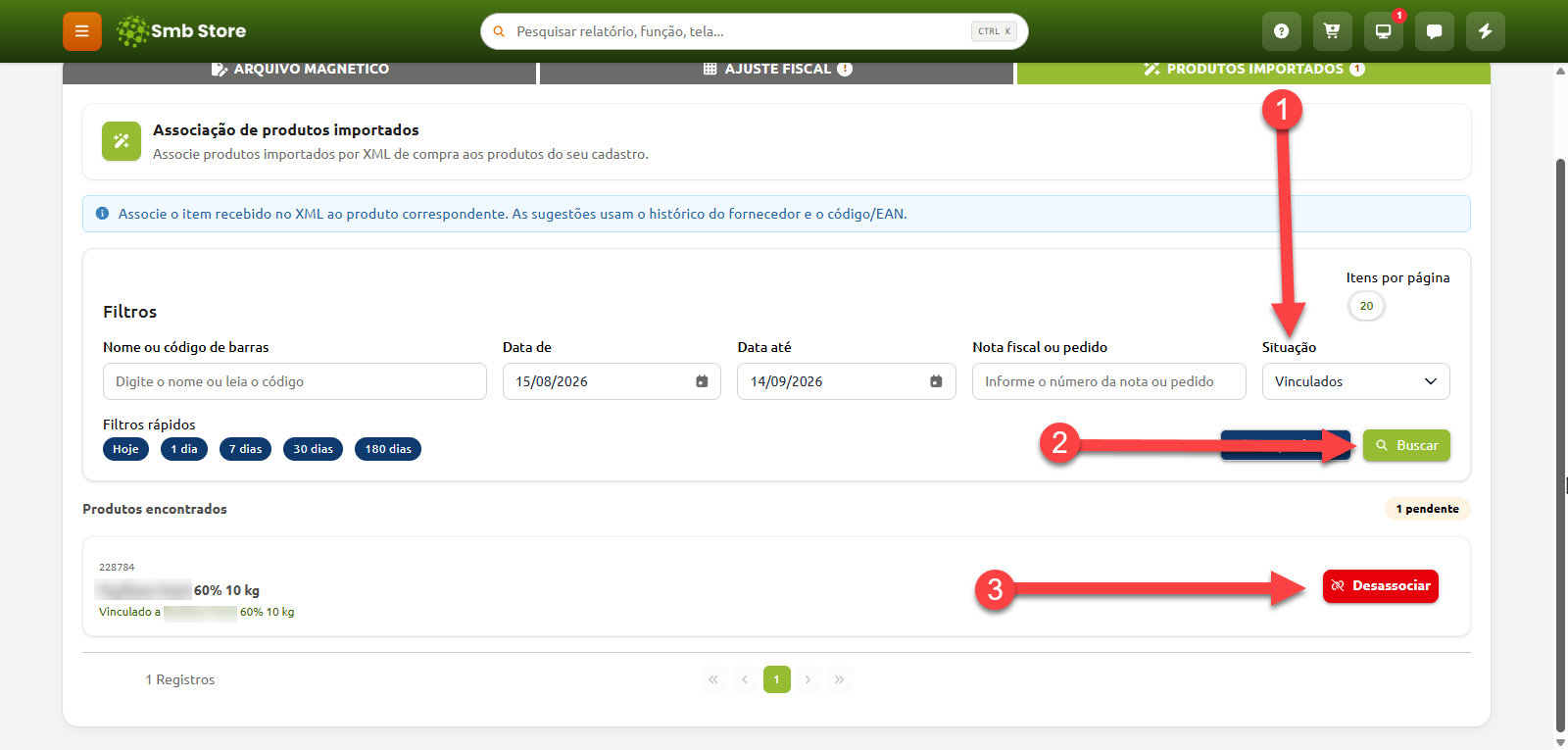Expand the Situação dropdown showing Vinculados
This screenshot has height=750, width=1568.
pyautogui.click(x=1355, y=381)
